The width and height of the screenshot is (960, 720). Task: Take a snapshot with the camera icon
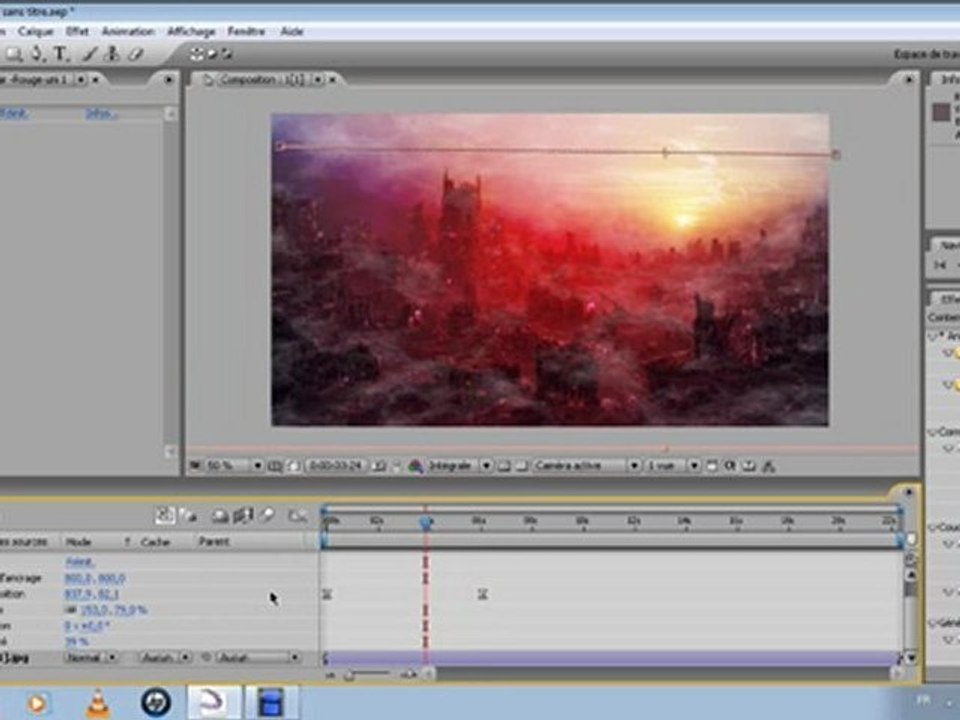tap(379, 466)
